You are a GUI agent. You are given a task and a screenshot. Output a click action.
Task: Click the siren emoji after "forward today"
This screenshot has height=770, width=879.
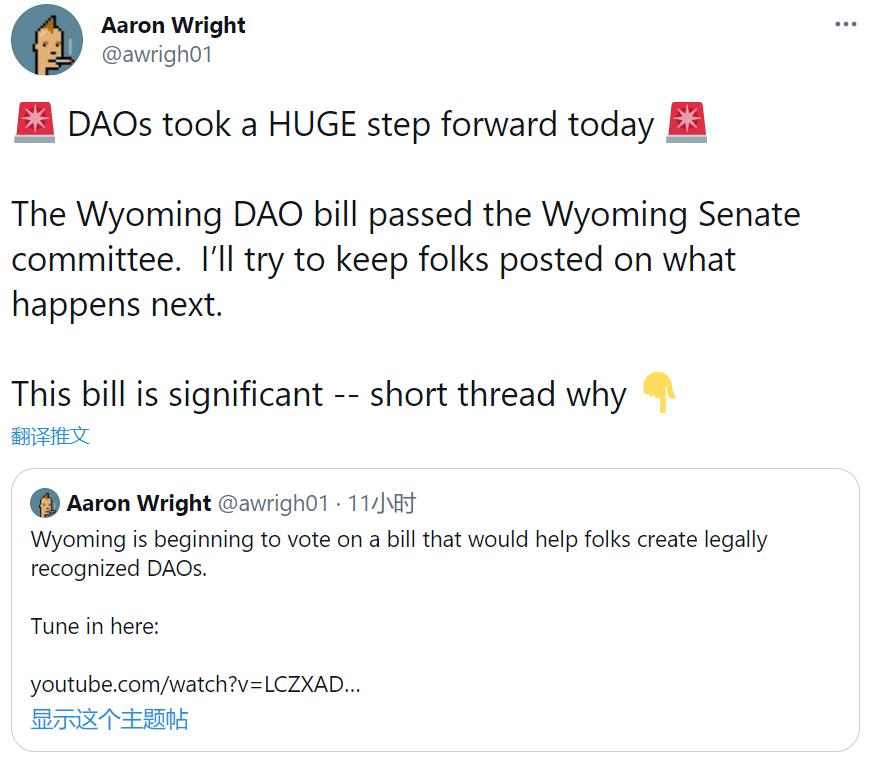686,124
